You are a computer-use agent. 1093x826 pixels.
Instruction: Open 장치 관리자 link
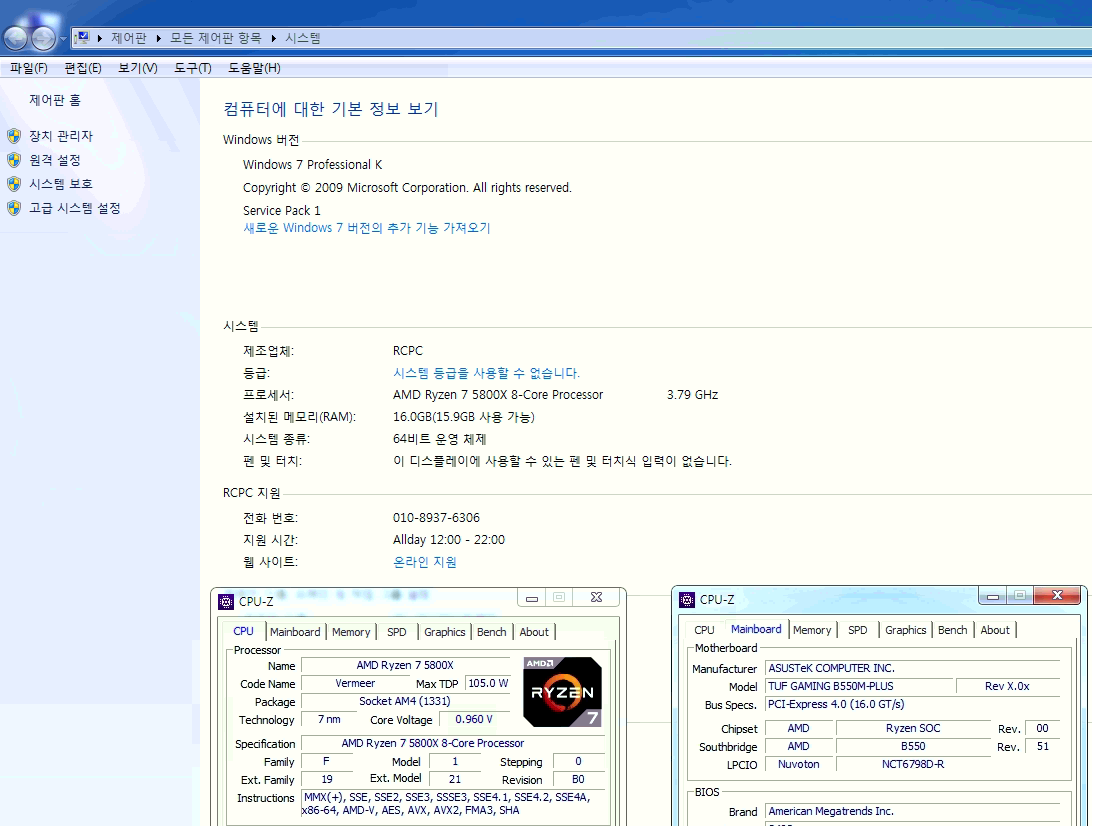[61, 136]
